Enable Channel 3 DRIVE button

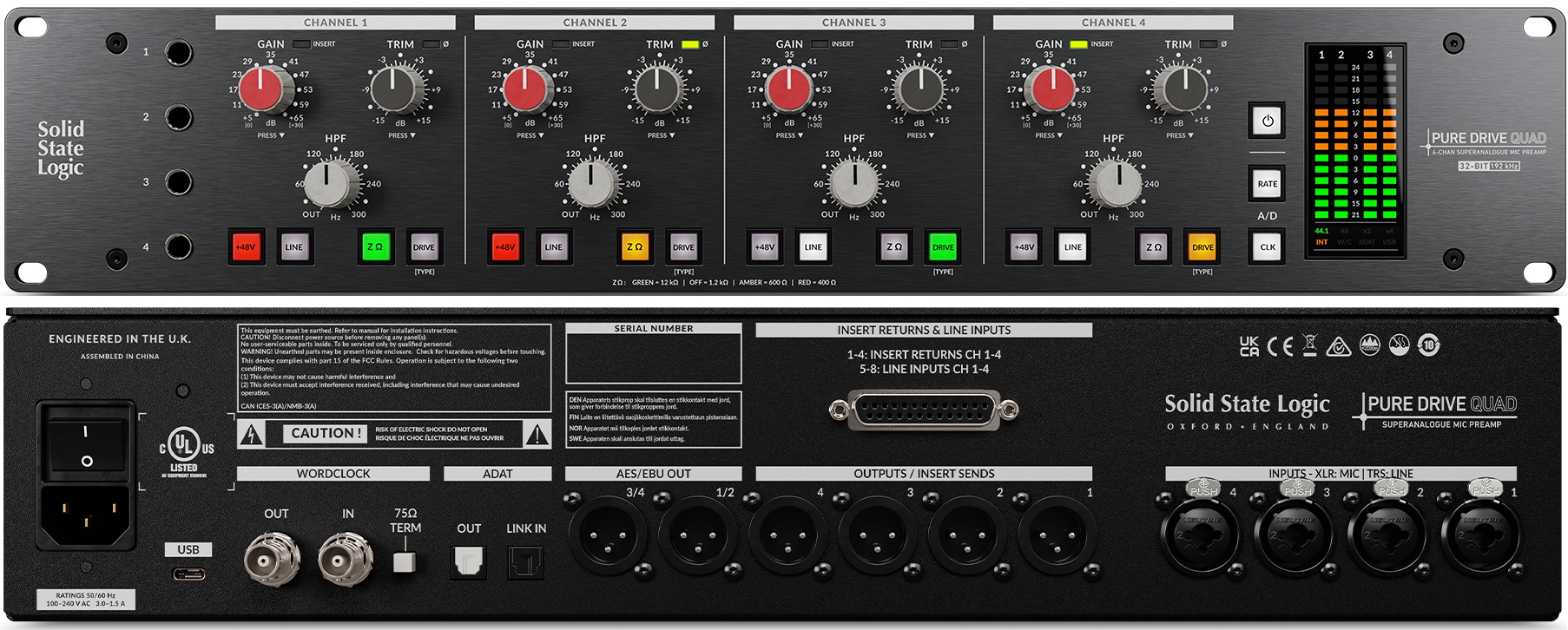pos(943,247)
